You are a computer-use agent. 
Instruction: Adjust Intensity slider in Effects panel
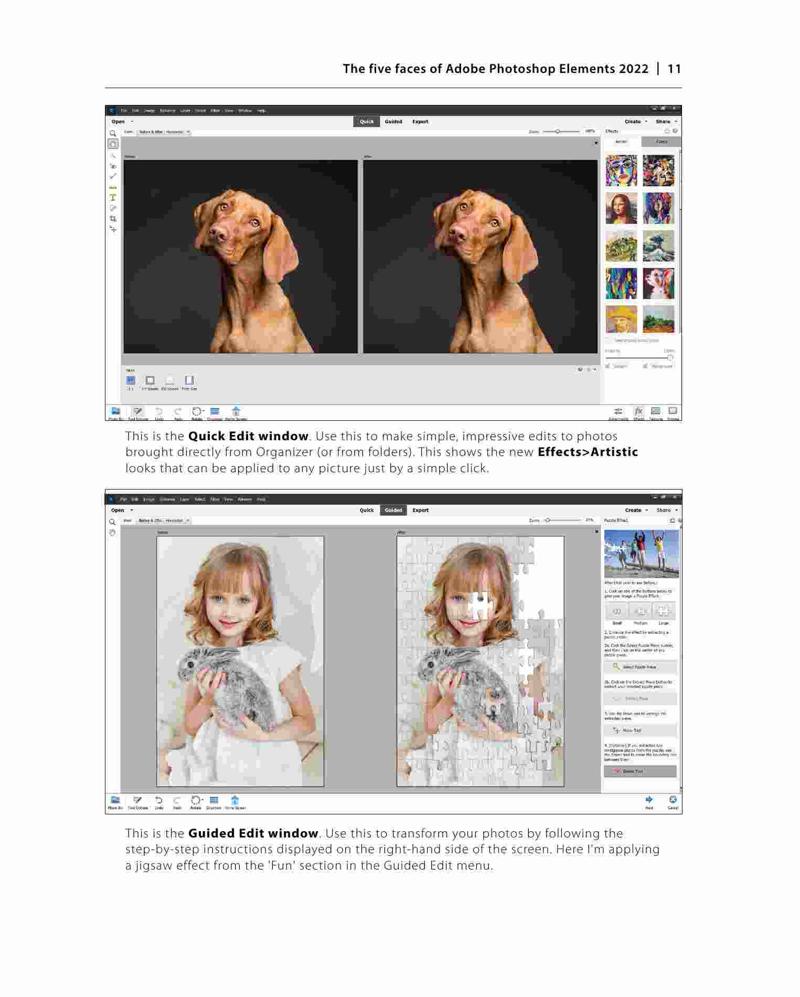tap(639, 358)
